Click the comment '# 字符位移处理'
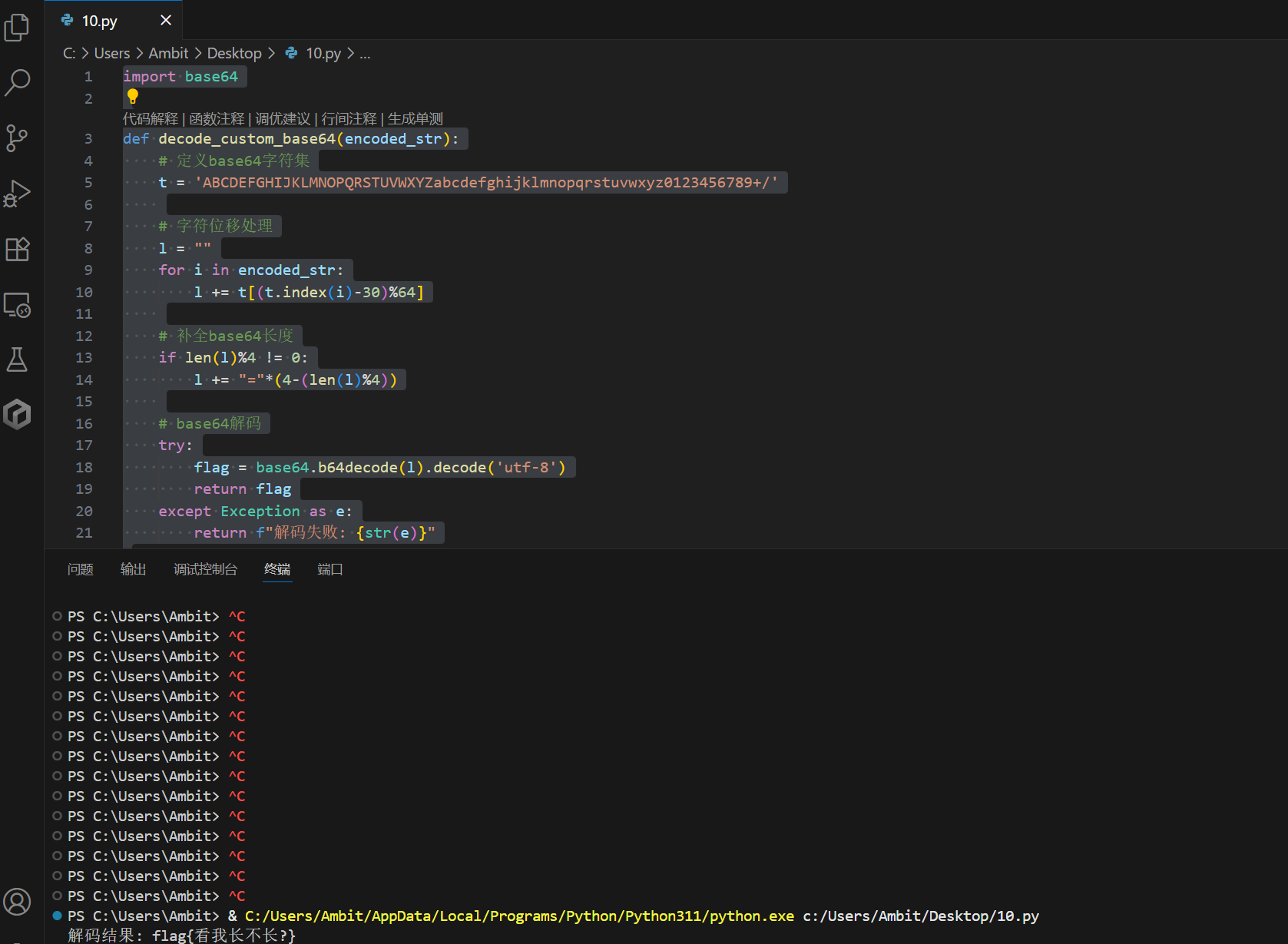The height and width of the screenshot is (944, 1288). [x=216, y=226]
